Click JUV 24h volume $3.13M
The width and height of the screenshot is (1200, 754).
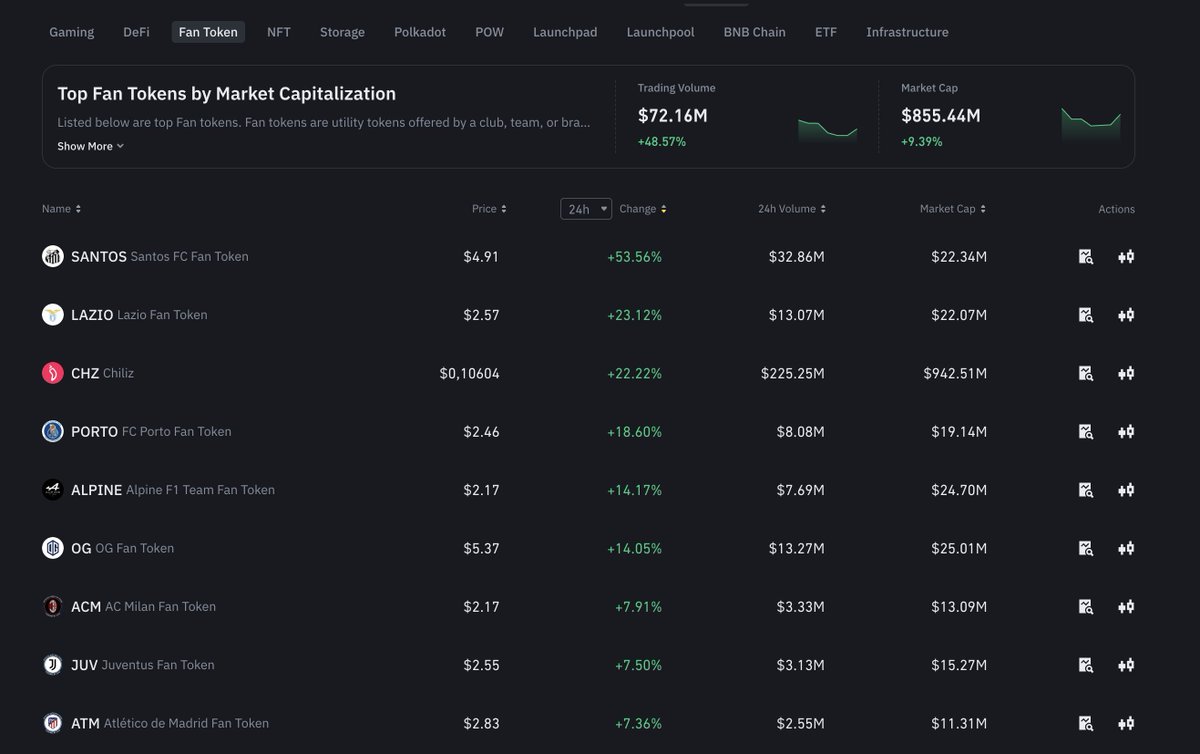pyautogui.click(x=800, y=665)
